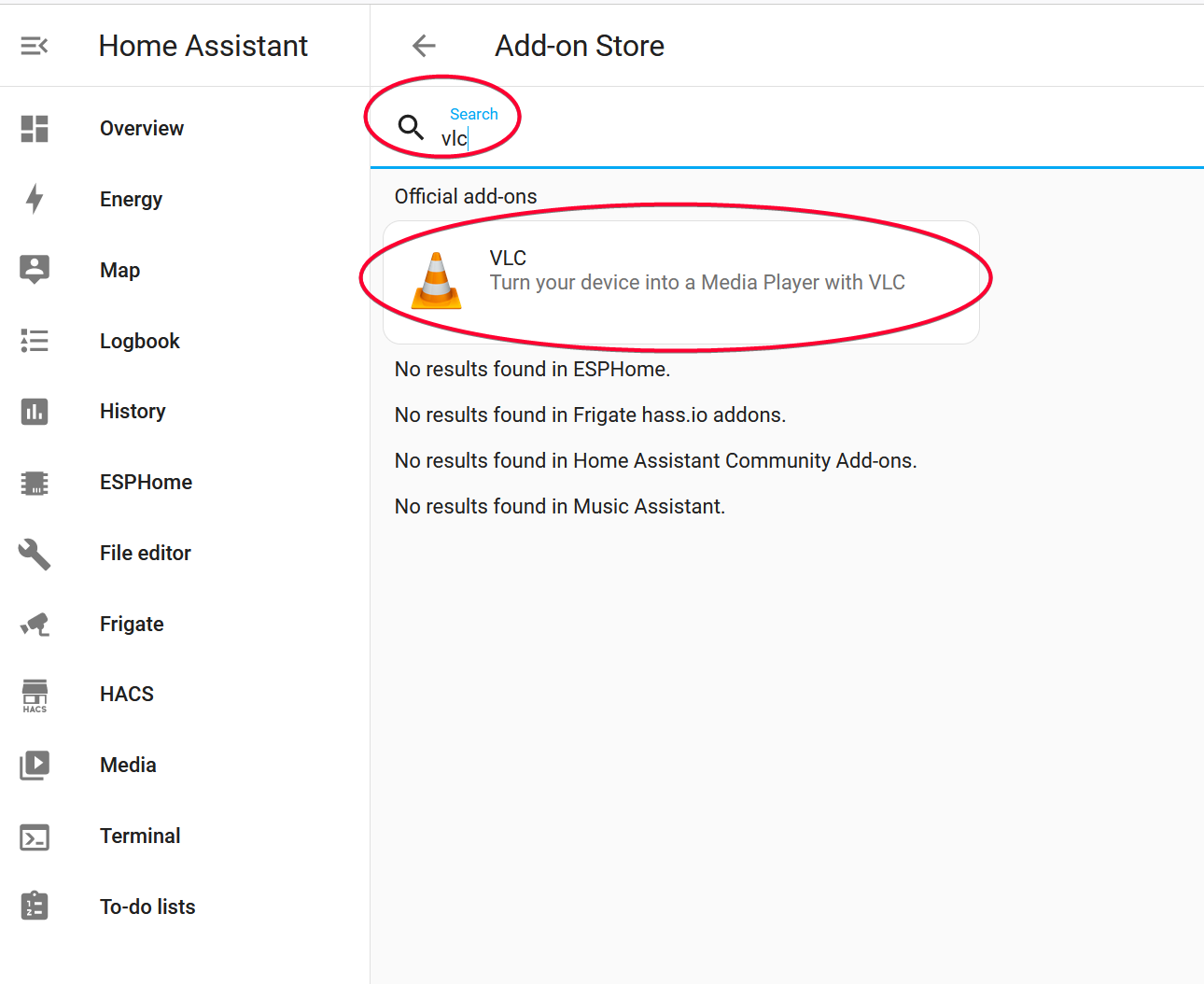Viewport: 1204px width, 984px height.
Task: Click the VLC cone icon
Action: click(x=436, y=280)
